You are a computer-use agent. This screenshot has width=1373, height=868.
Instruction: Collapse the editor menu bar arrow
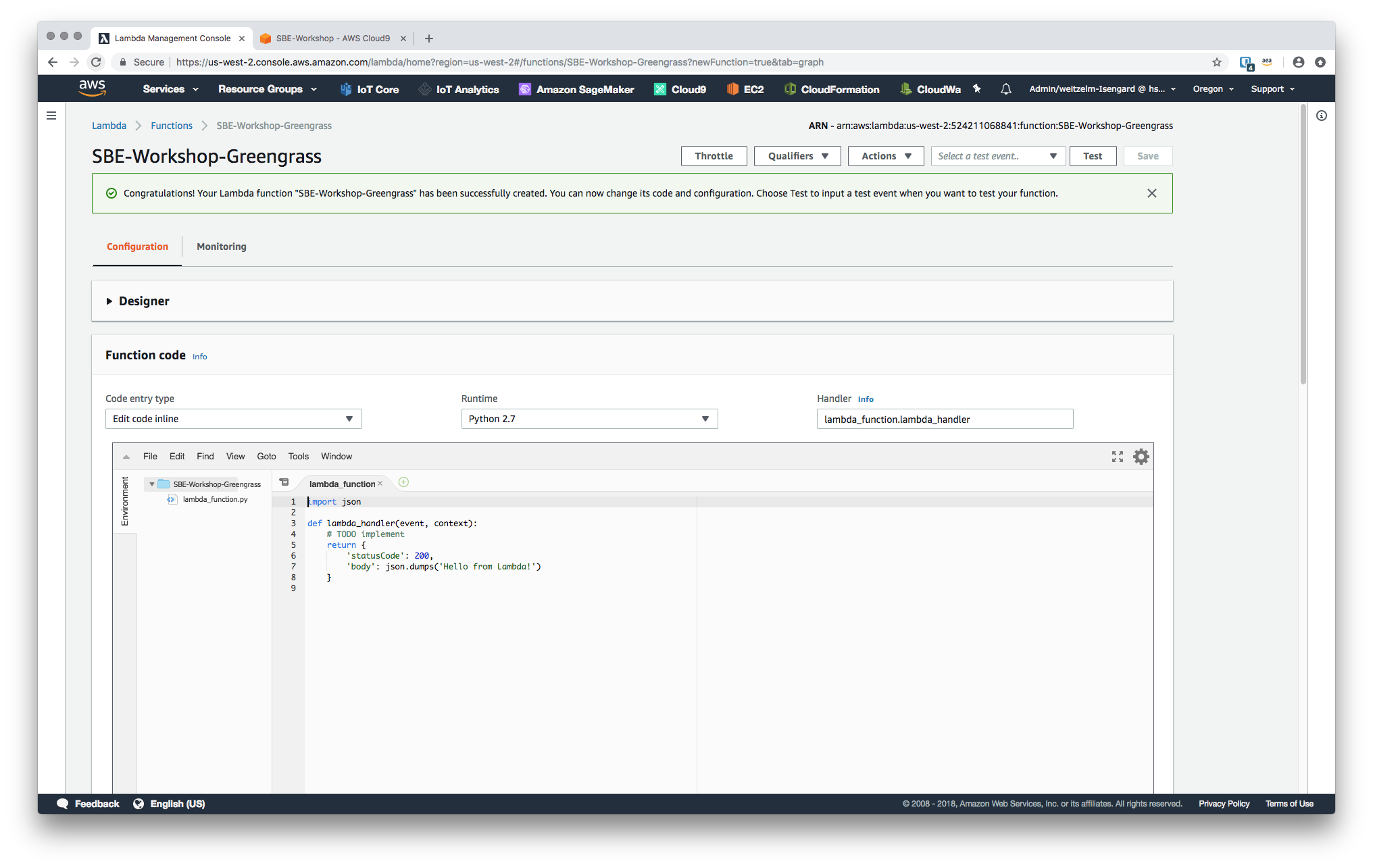coord(126,457)
